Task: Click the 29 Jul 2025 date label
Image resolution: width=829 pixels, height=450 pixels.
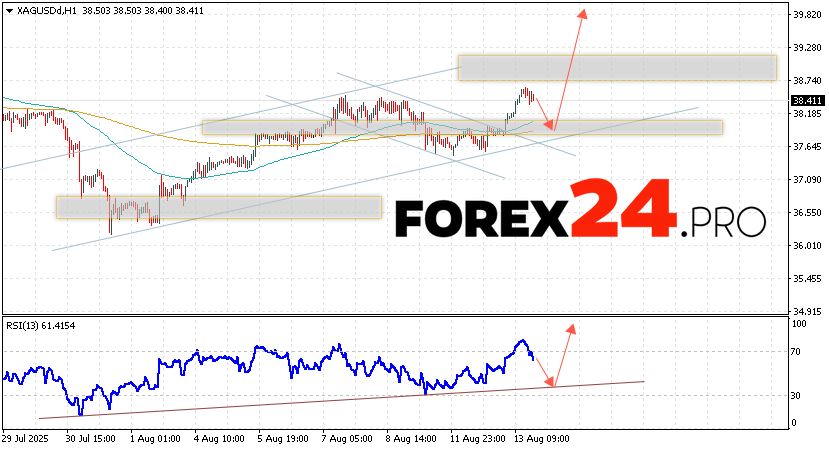Action: coord(25,439)
